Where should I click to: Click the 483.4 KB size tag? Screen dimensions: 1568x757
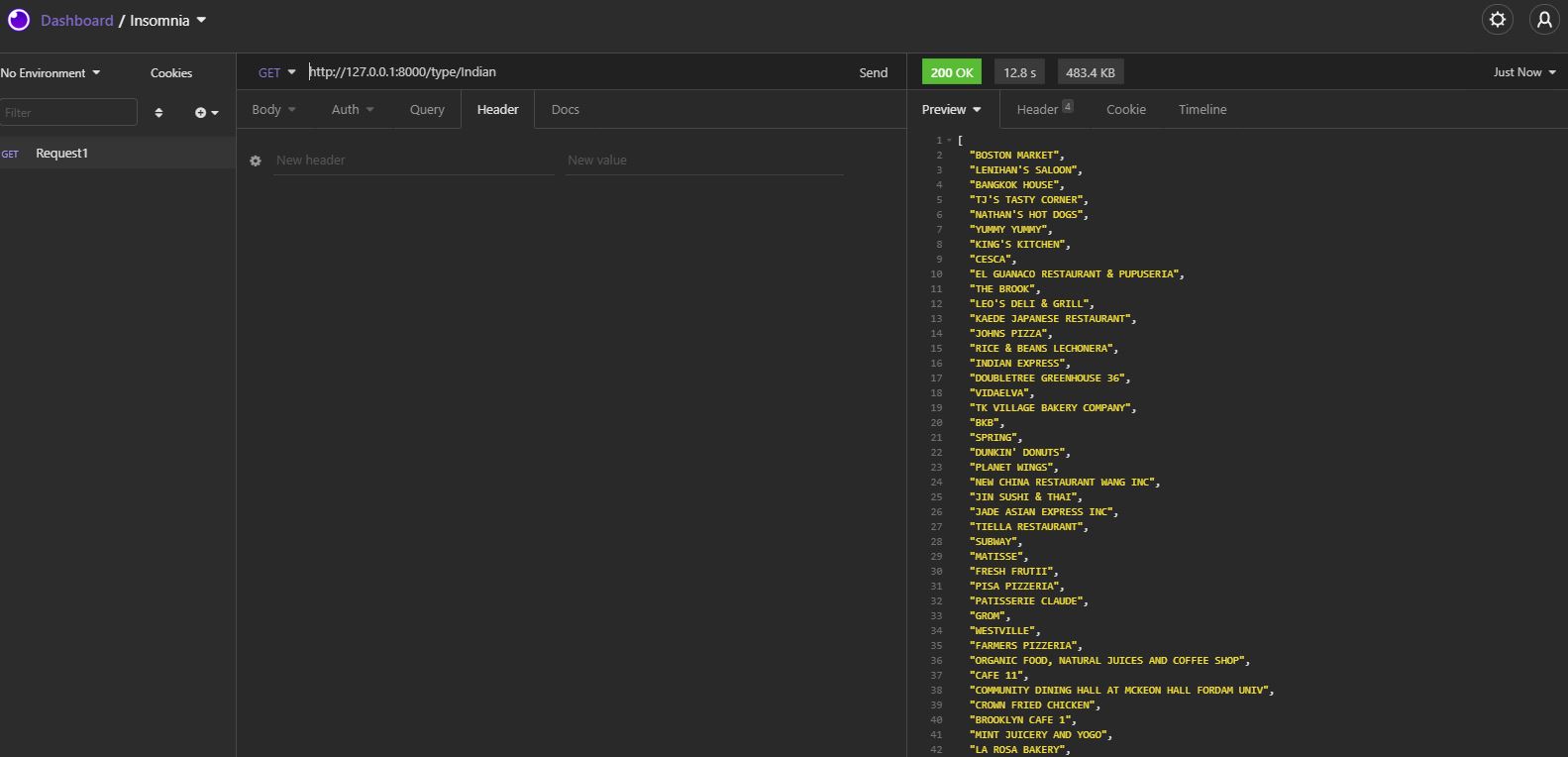1091,72
